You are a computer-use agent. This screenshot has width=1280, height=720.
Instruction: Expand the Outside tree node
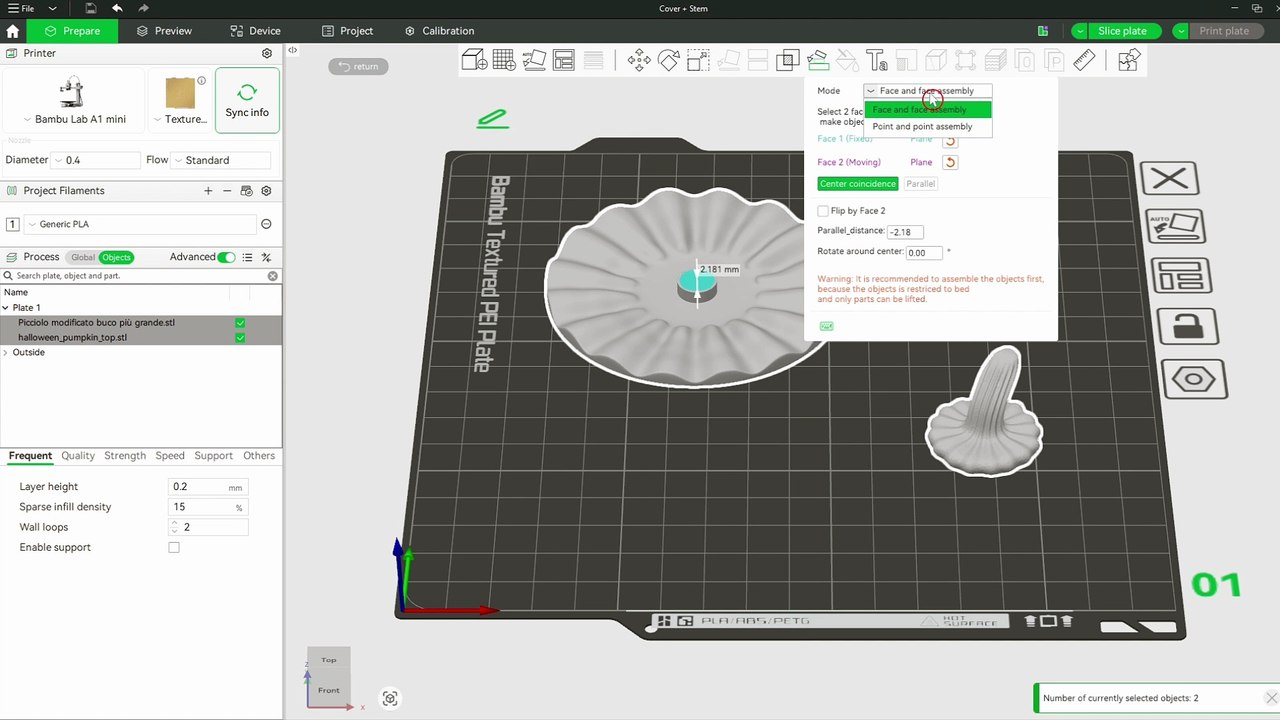point(6,352)
